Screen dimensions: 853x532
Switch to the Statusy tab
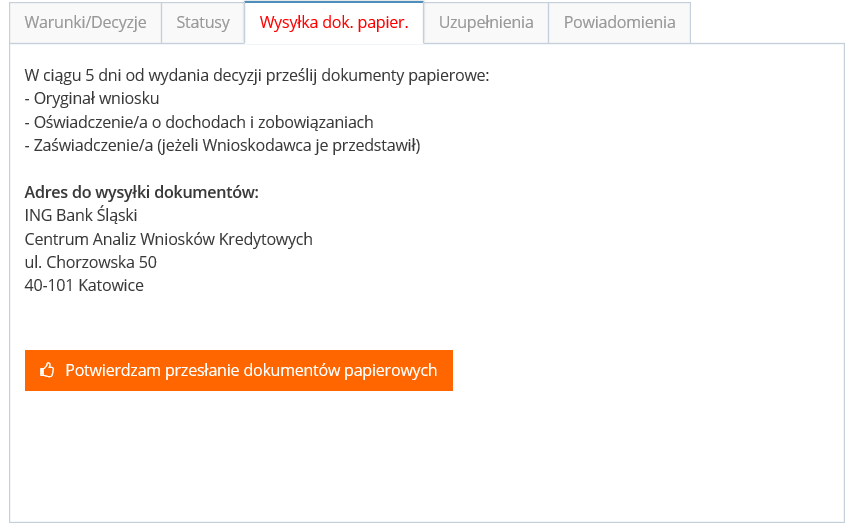coord(202,22)
